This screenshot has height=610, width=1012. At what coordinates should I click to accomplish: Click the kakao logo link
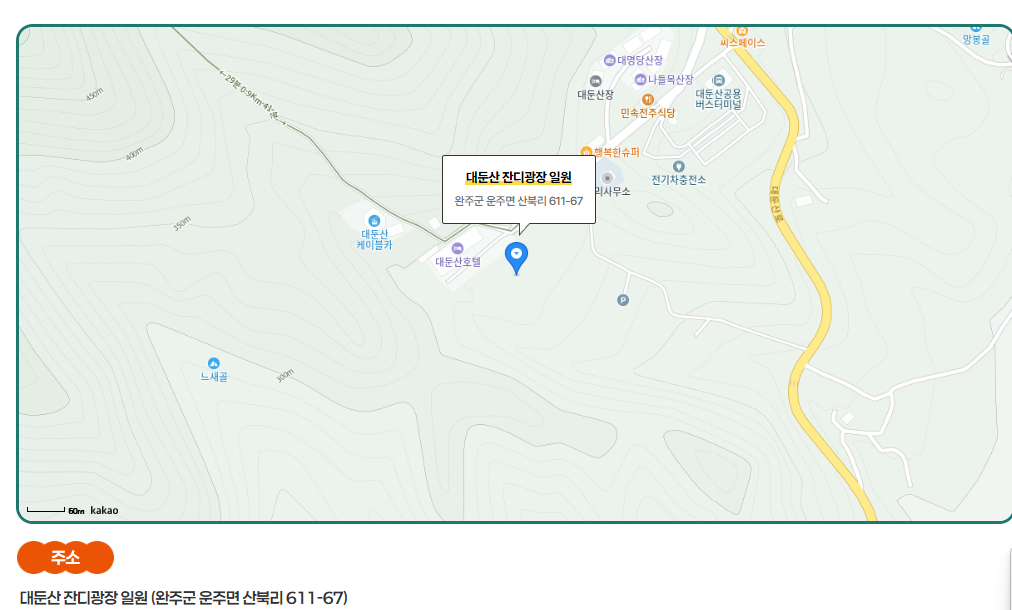(104, 510)
